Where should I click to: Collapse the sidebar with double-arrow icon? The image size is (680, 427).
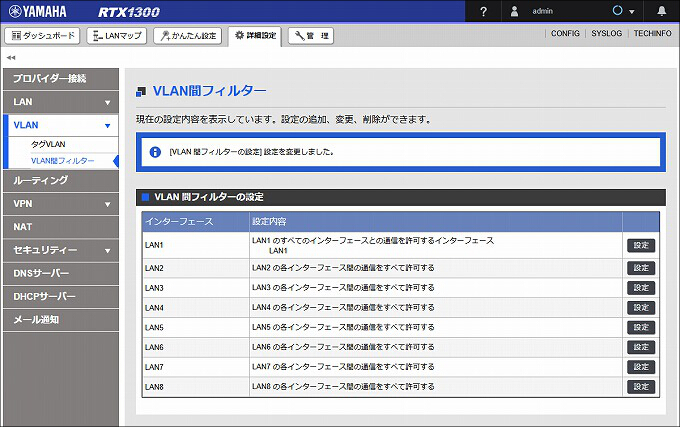[x=11, y=58]
